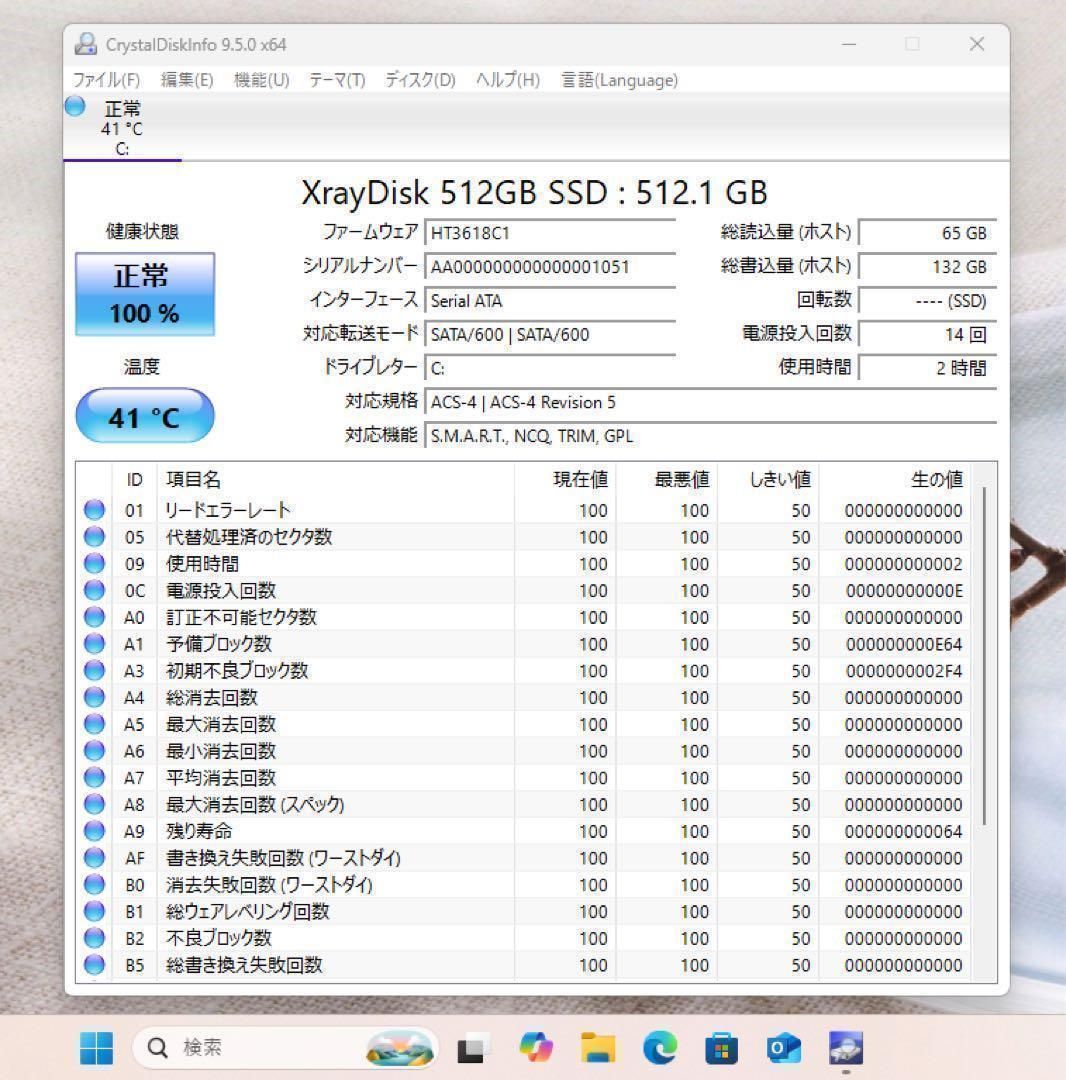Open the ヘルプ menu
Viewport: 1066px width, 1080px height.
pos(505,80)
